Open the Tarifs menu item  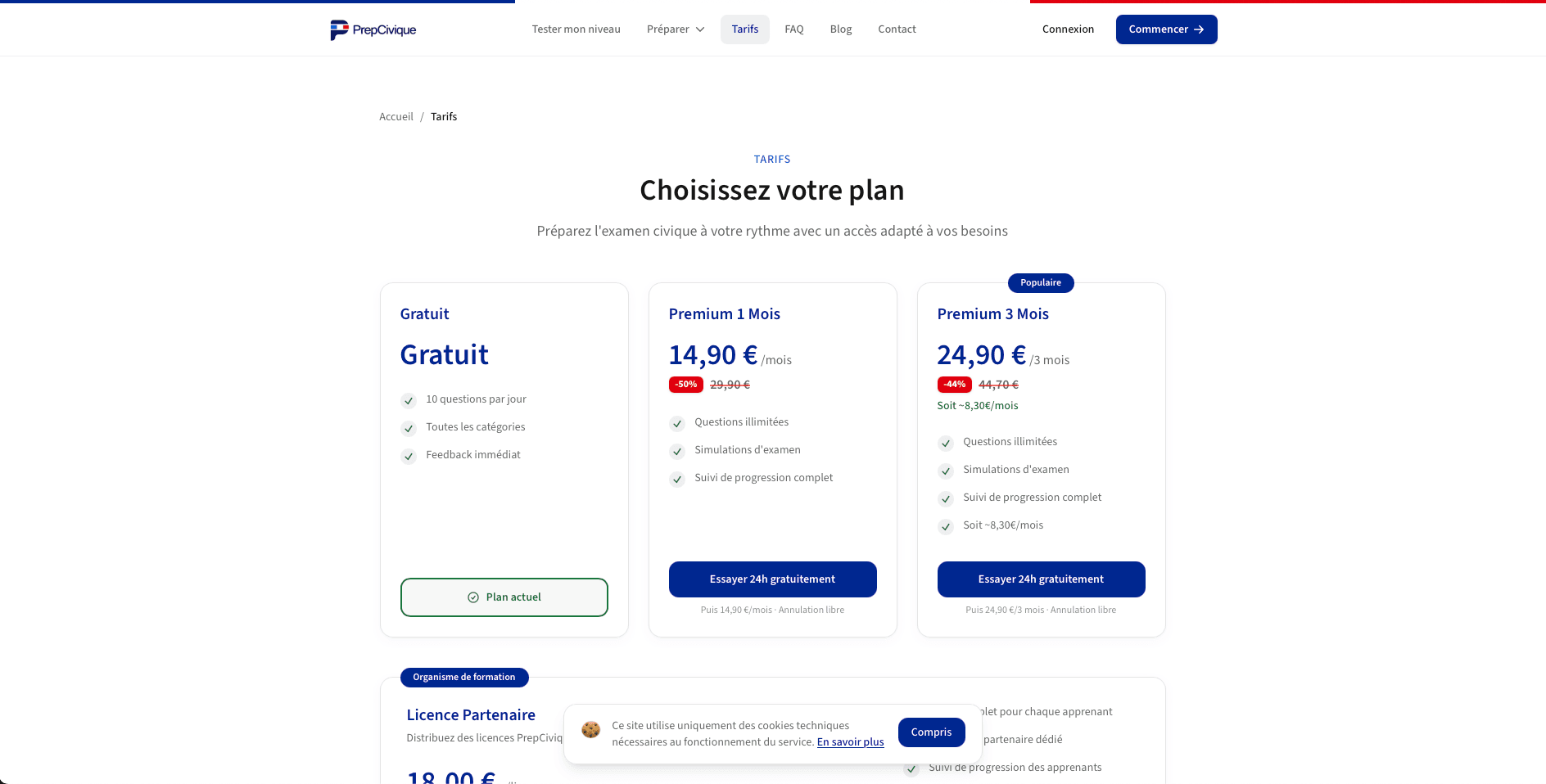tap(744, 29)
